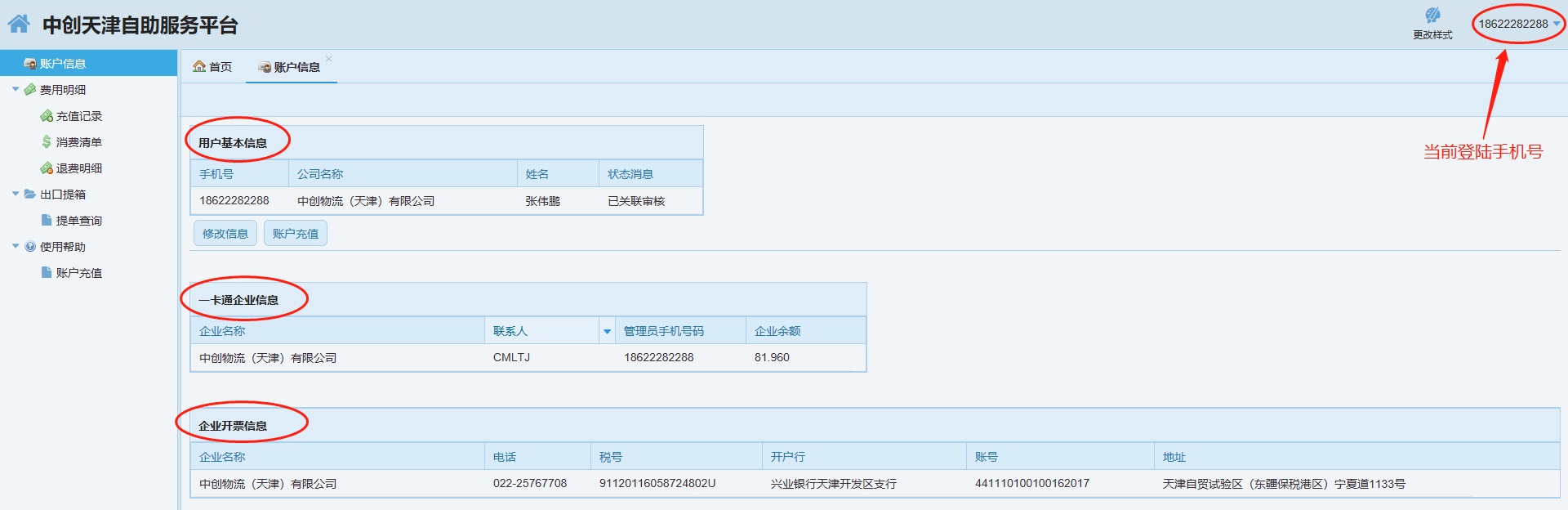This screenshot has height=510, width=1568.
Task: Open the 联系人 column dropdown arrow
Action: [607, 331]
